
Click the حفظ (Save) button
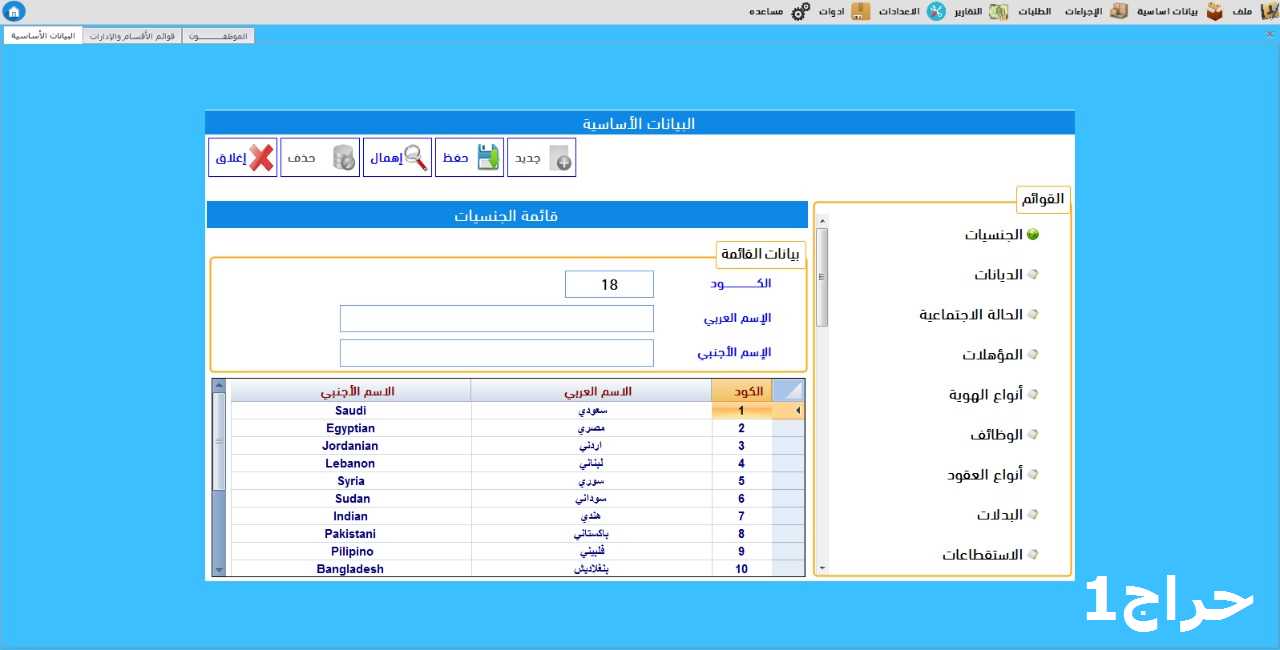pos(469,158)
